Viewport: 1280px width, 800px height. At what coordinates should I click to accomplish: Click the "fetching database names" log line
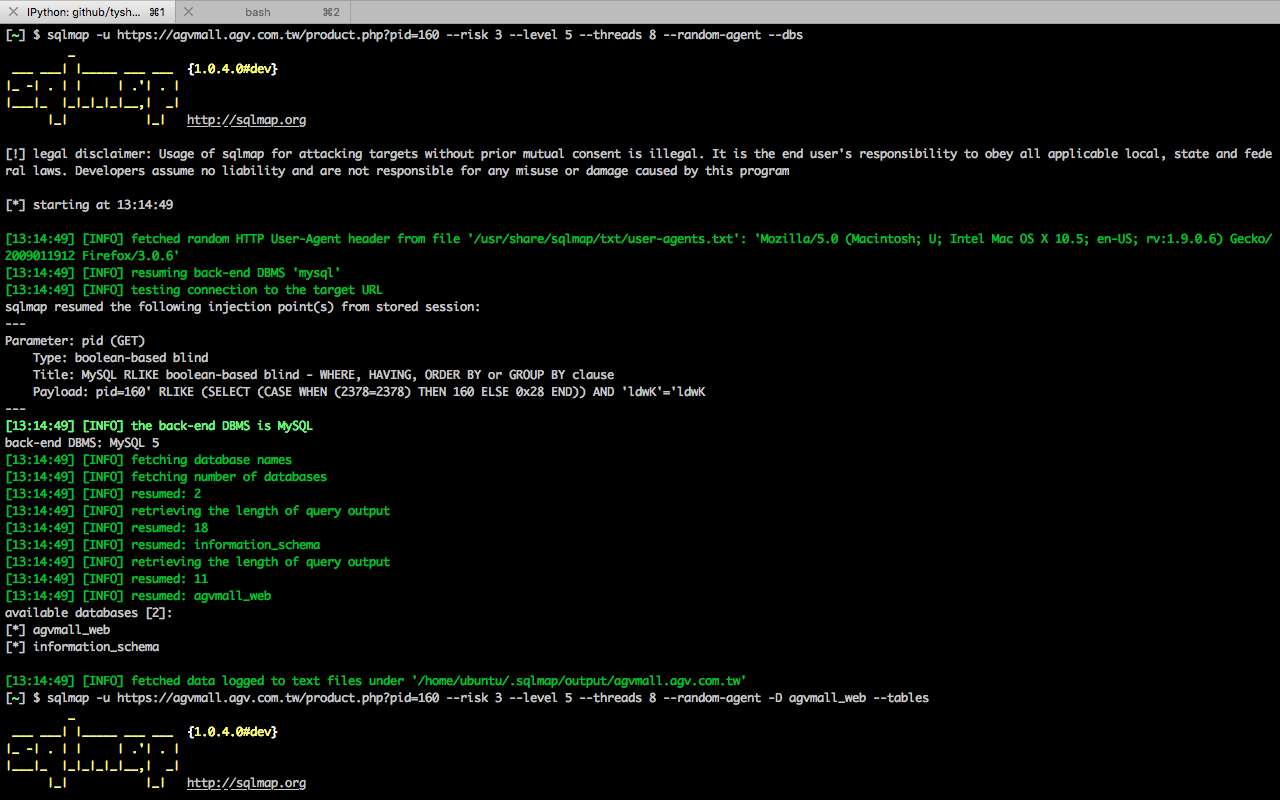[x=149, y=460]
